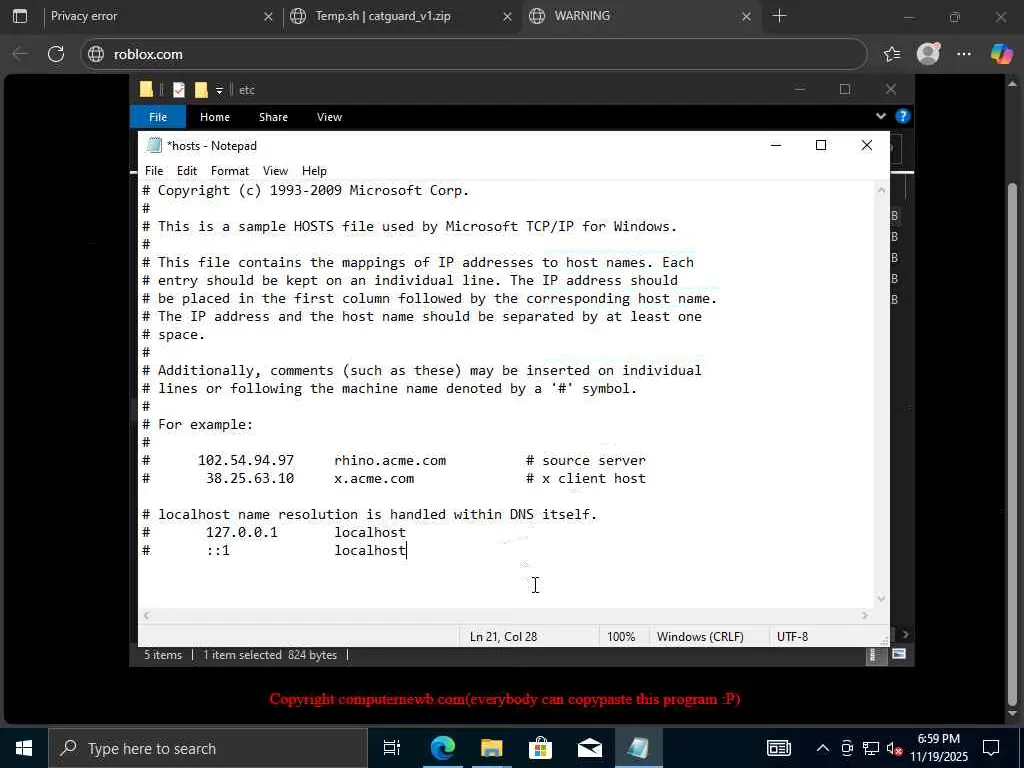
Task: Click 'Windows (CRLF)' status bar entry
Action: (x=700, y=636)
